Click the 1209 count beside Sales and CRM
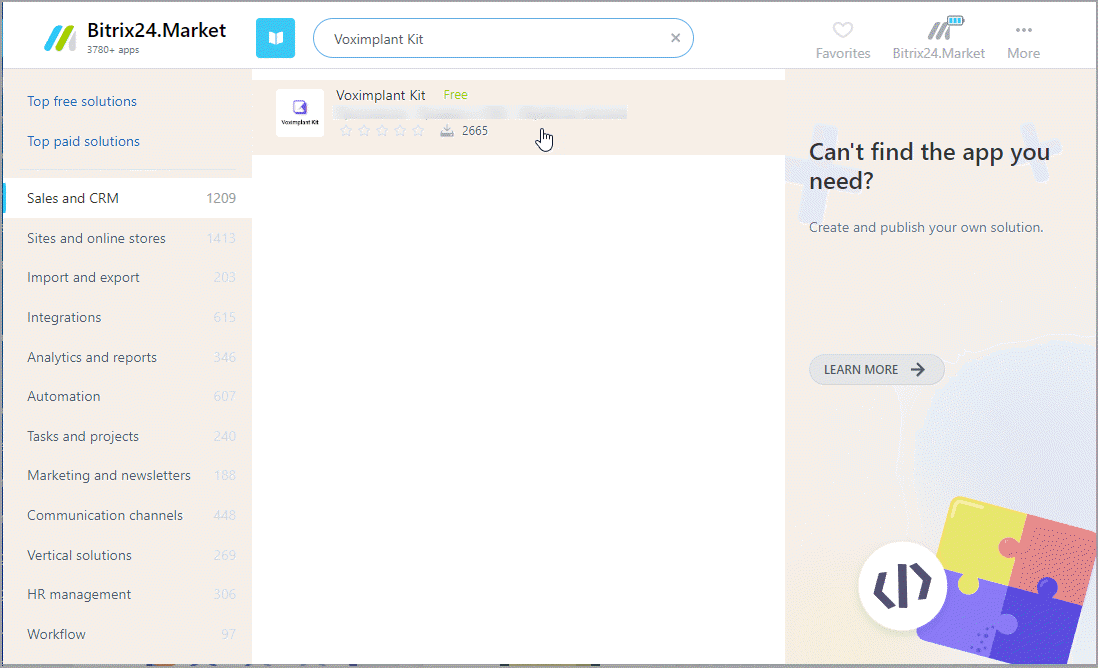This screenshot has height=668, width=1098. pyautogui.click(x=221, y=198)
